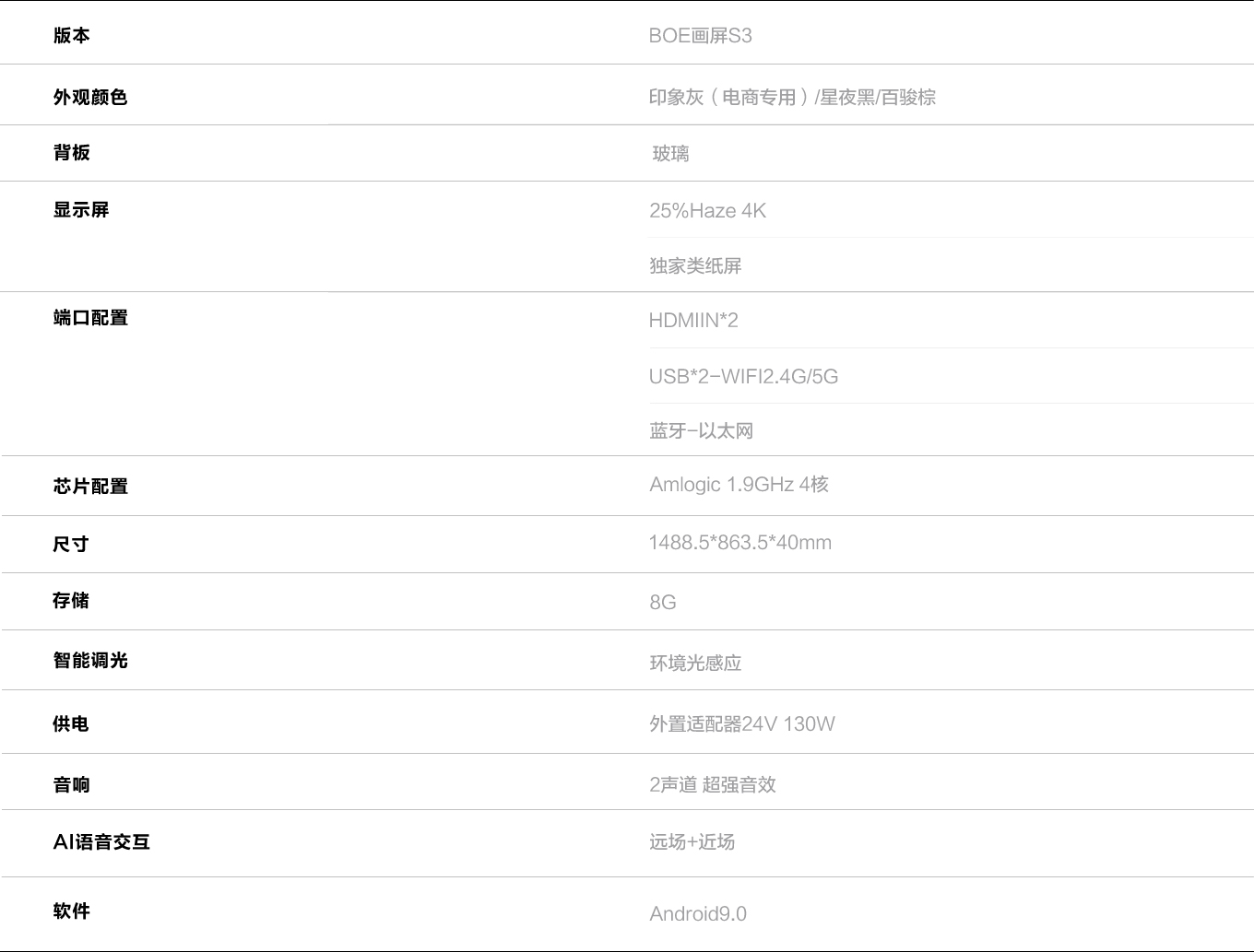Click the BOE画屏S3 version value
The height and width of the screenshot is (952, 1254).
(x=700, y=36)
